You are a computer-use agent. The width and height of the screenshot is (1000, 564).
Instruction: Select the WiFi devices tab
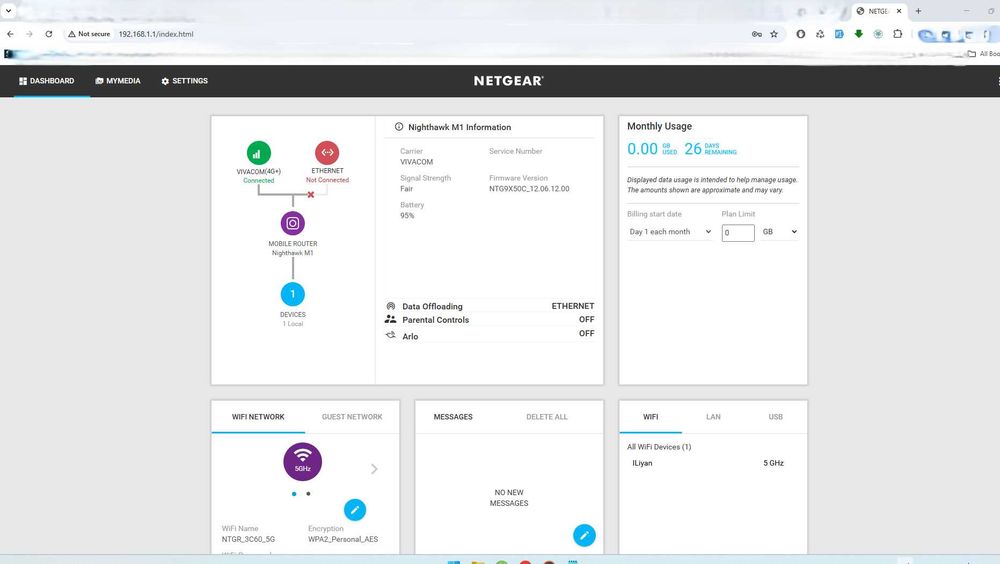pyautogui.click(x=651, y=417)
